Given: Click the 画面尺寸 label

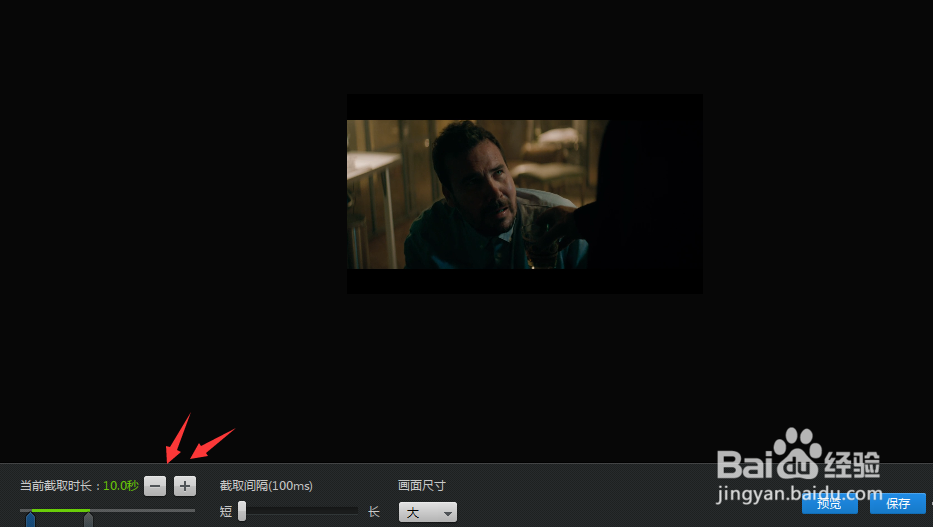Looking at the screenshot, I should 421,485.
